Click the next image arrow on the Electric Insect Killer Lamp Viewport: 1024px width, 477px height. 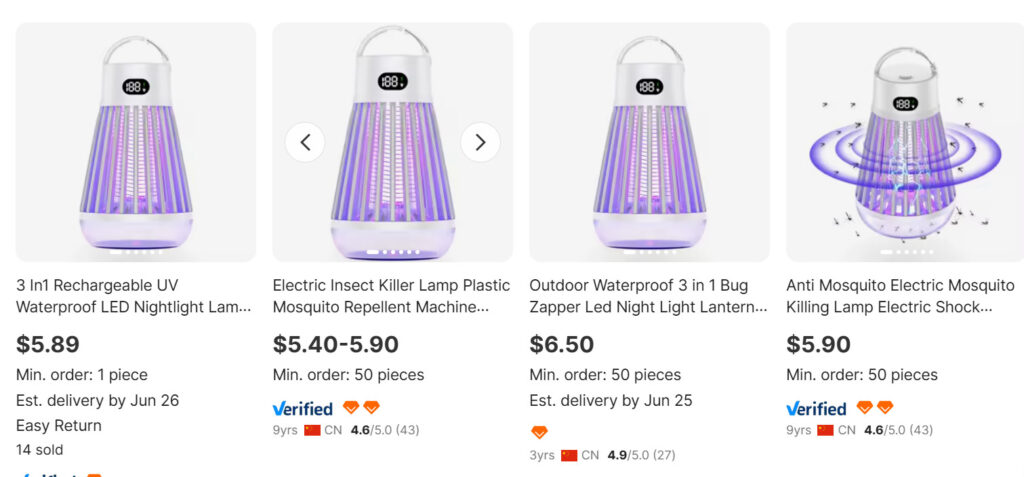coord(480,142)
